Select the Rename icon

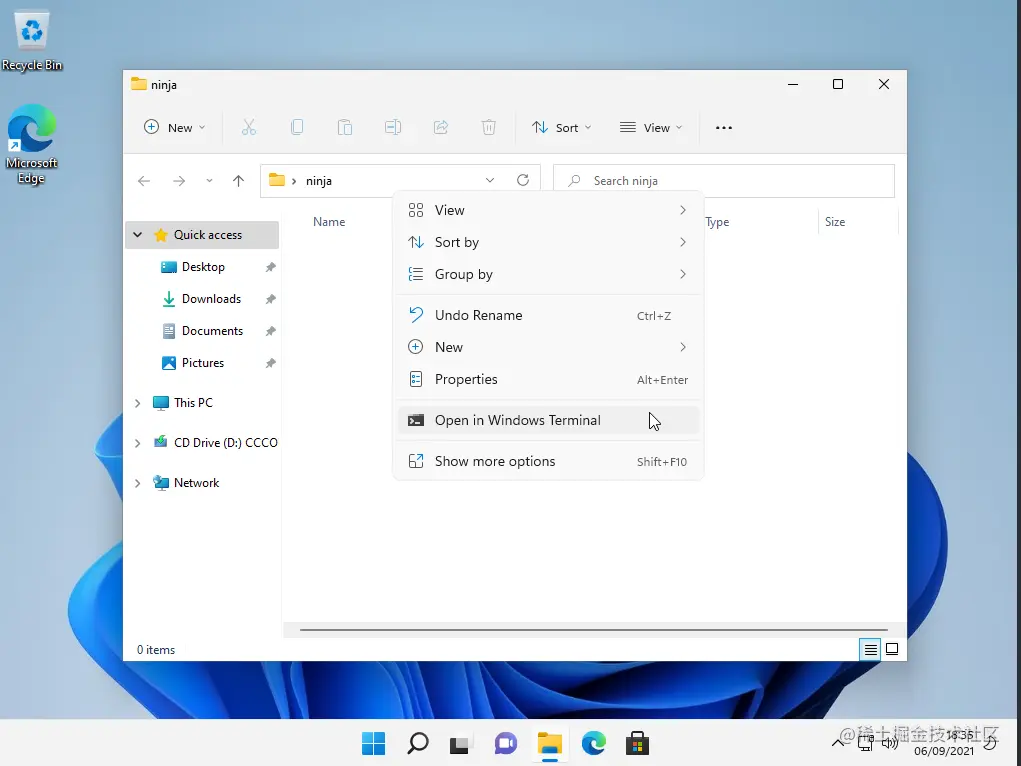click(392, 127)
